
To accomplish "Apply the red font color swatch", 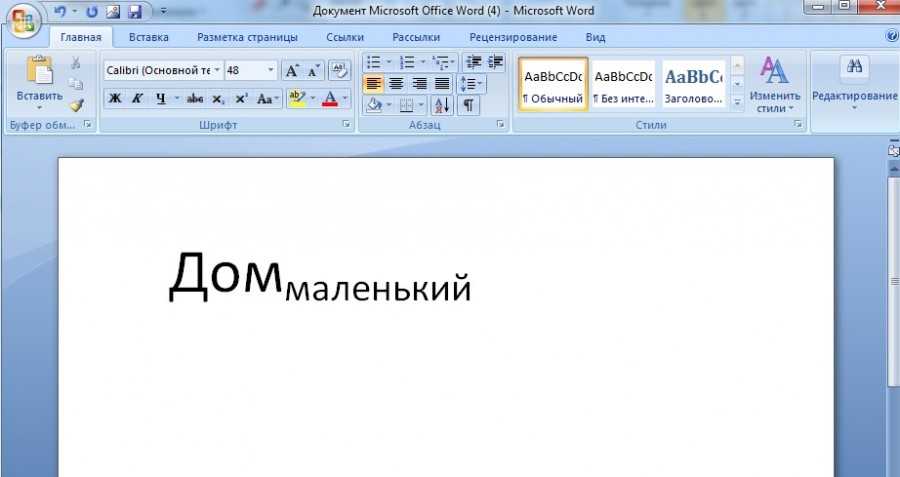I will click(328, 99).
